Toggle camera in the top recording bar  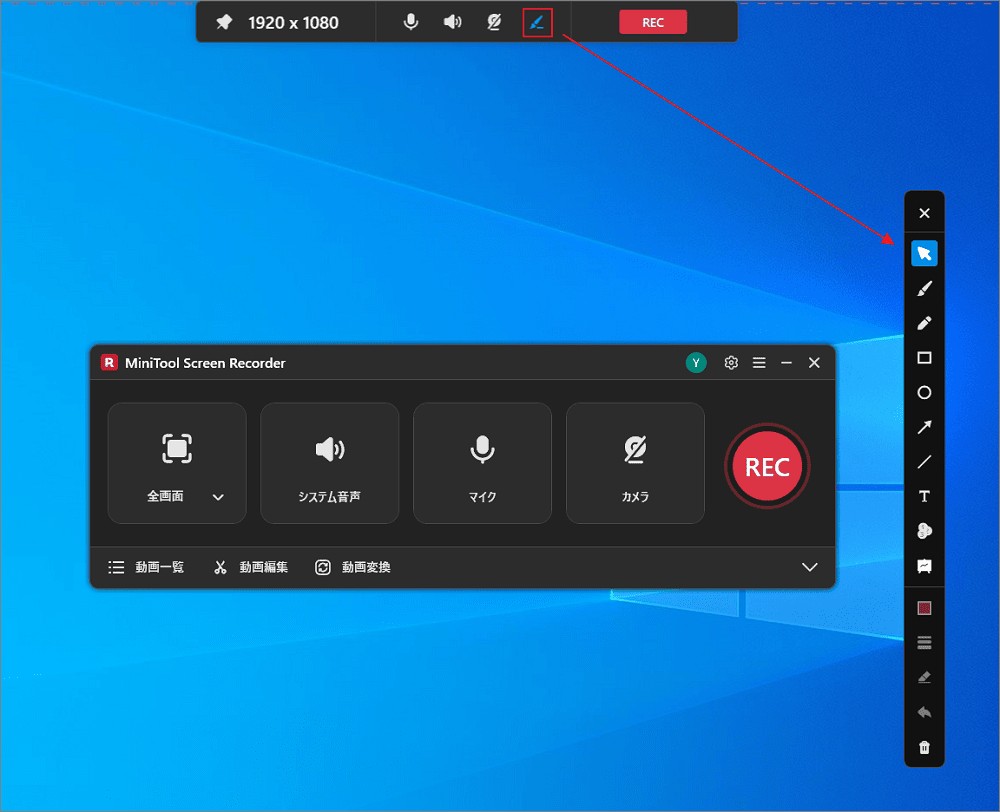(494, 22)
